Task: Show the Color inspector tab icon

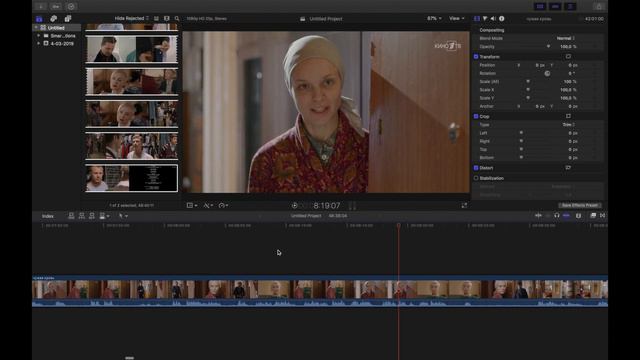Action: (485, 19)
